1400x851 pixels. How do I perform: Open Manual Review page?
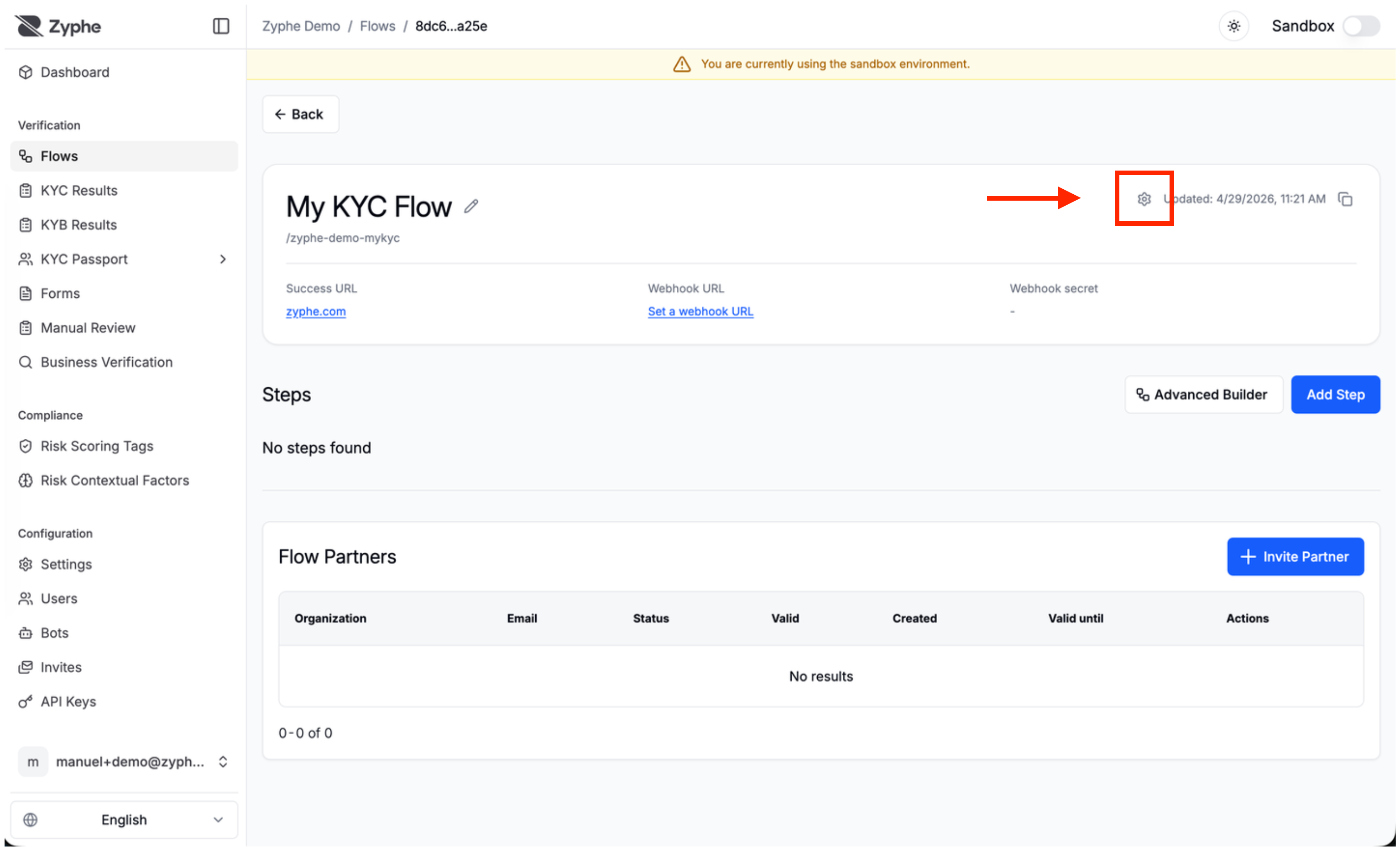124,328
